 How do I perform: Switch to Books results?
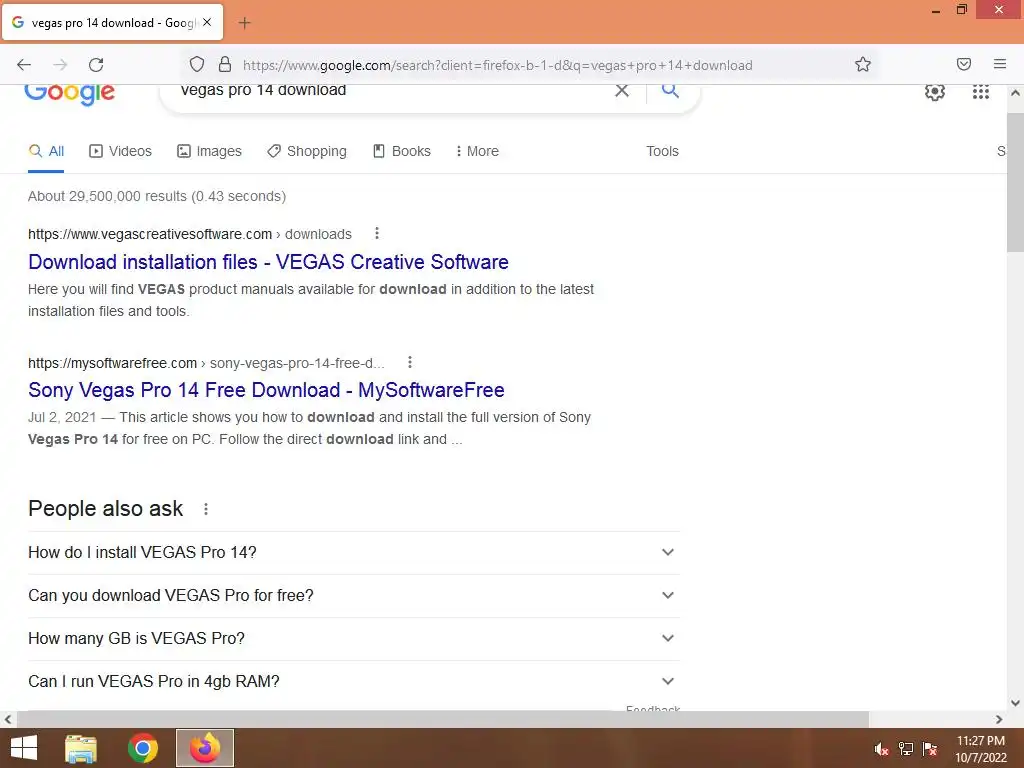[402, 152]
